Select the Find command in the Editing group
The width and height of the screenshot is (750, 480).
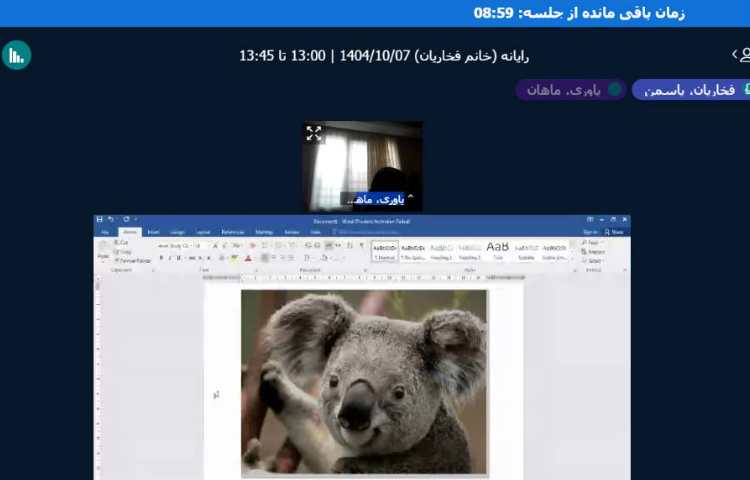tap(592, 242)
